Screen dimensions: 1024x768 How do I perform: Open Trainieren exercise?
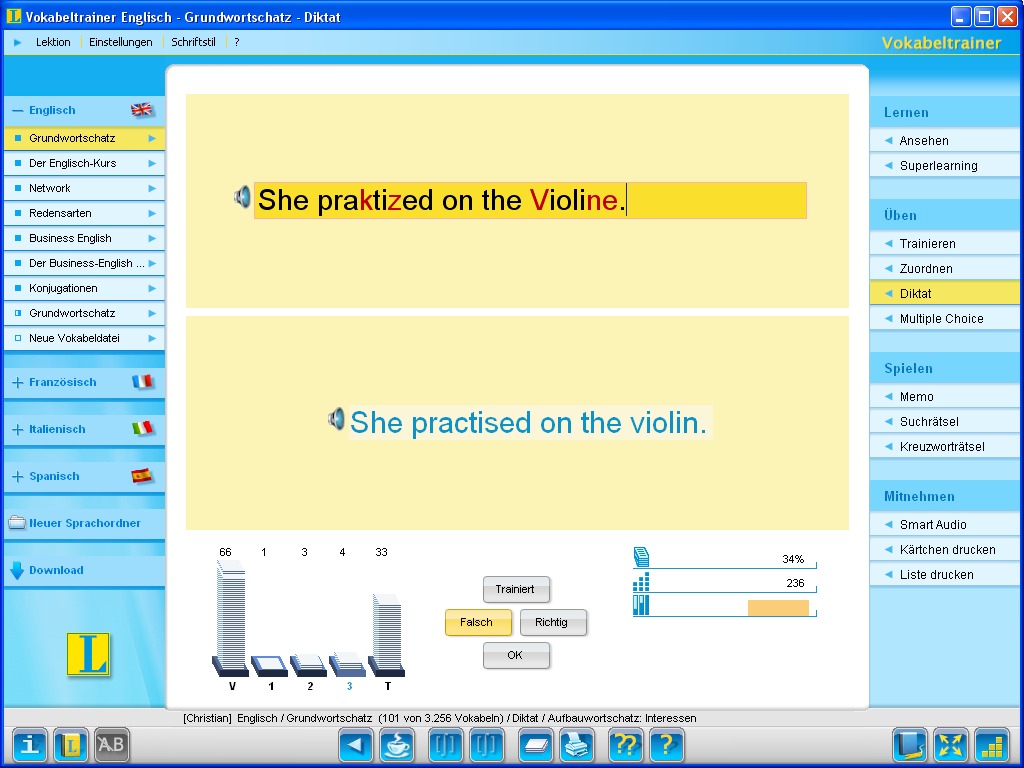[944, 244]
